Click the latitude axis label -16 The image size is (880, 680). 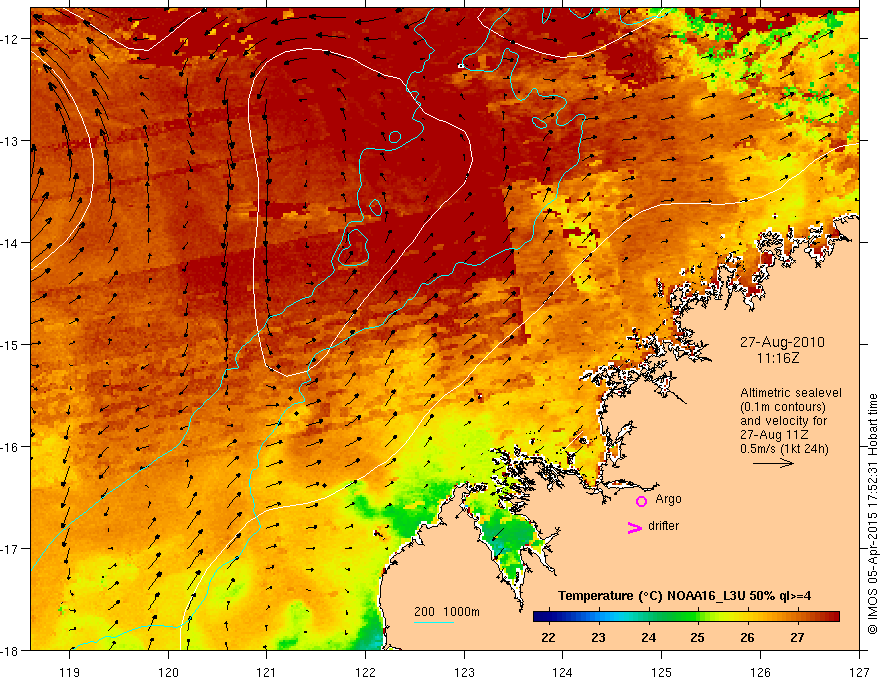pos(10,447)
